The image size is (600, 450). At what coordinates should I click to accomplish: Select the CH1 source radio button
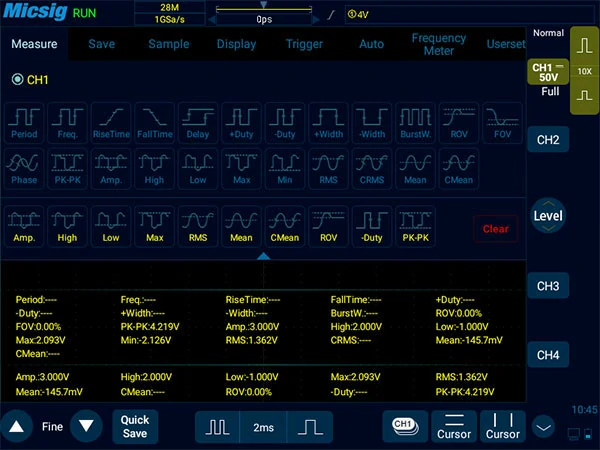point(18,80)
